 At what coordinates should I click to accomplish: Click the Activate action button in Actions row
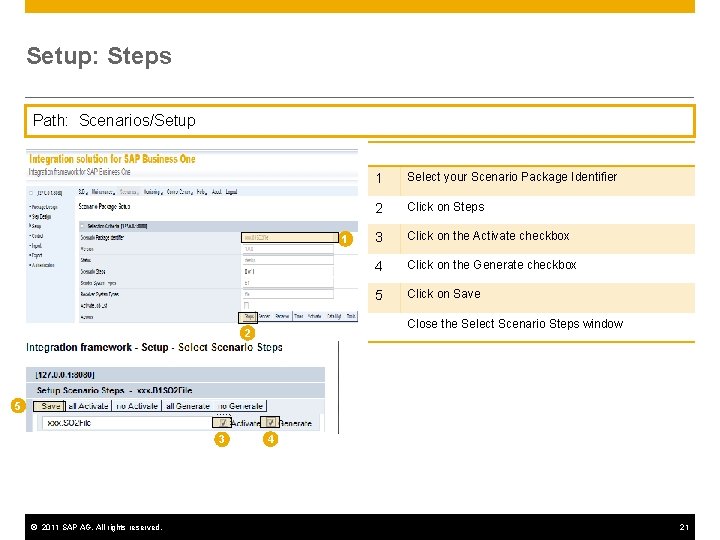click(315, 316)
